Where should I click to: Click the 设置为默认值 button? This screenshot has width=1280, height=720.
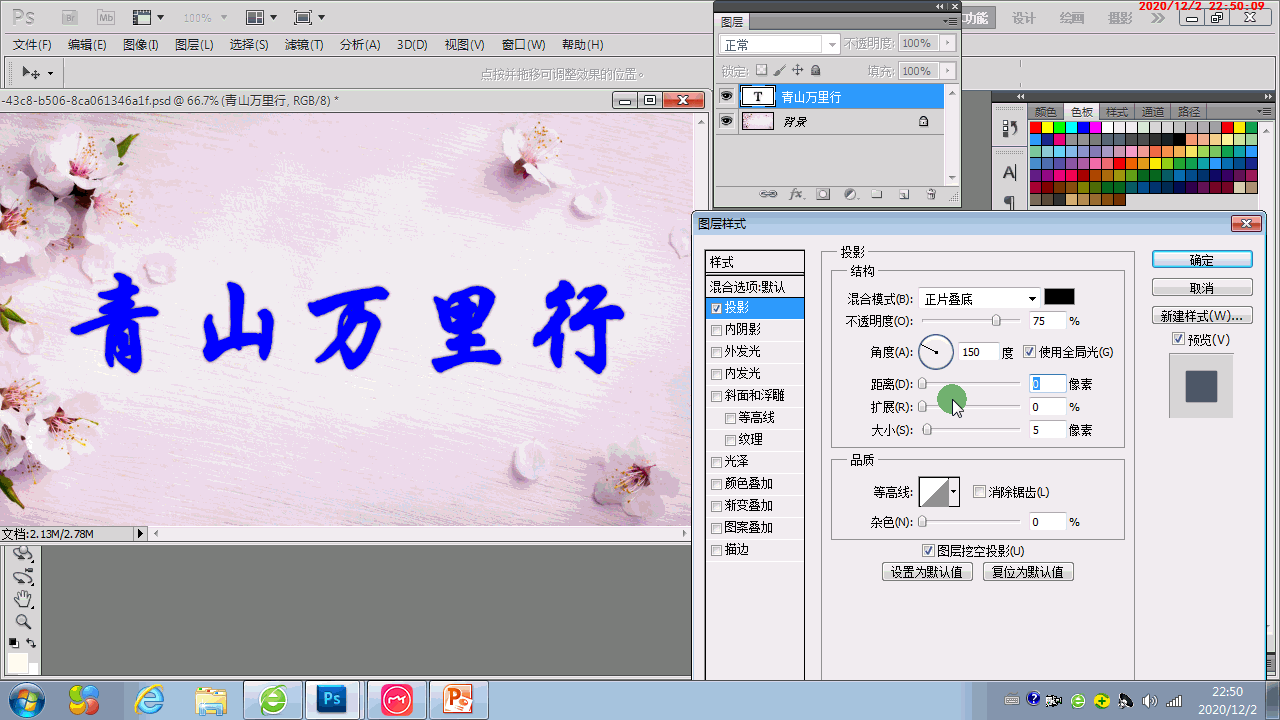927,572
